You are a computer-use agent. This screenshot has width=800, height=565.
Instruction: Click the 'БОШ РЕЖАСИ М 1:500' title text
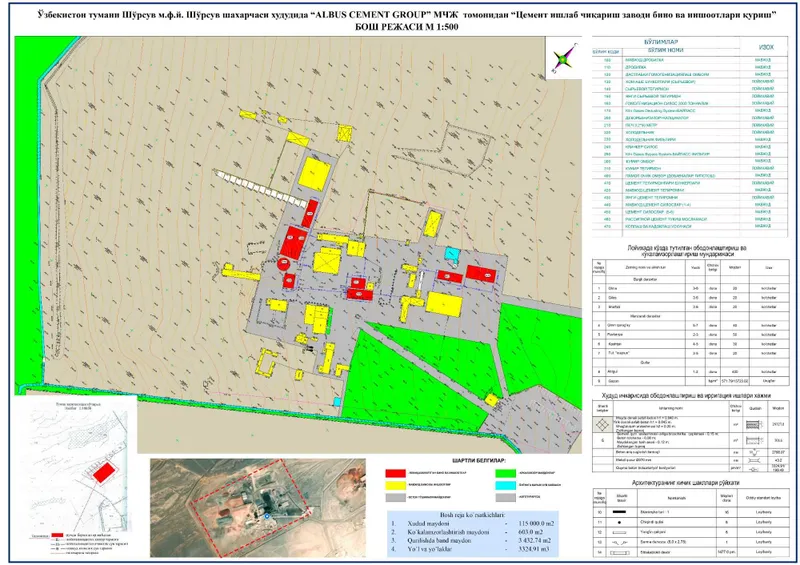coord(406,27)
